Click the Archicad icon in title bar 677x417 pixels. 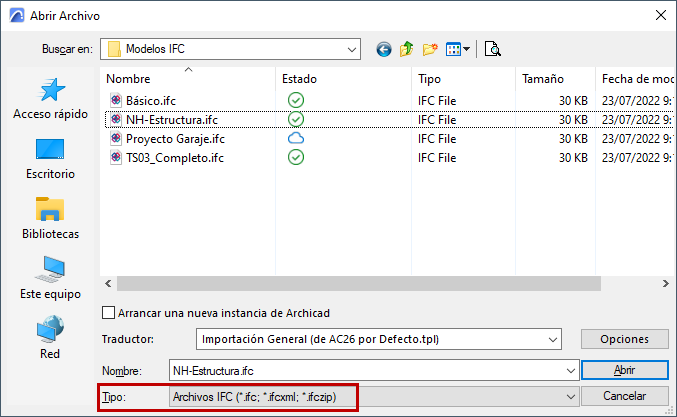click(17, 16)
